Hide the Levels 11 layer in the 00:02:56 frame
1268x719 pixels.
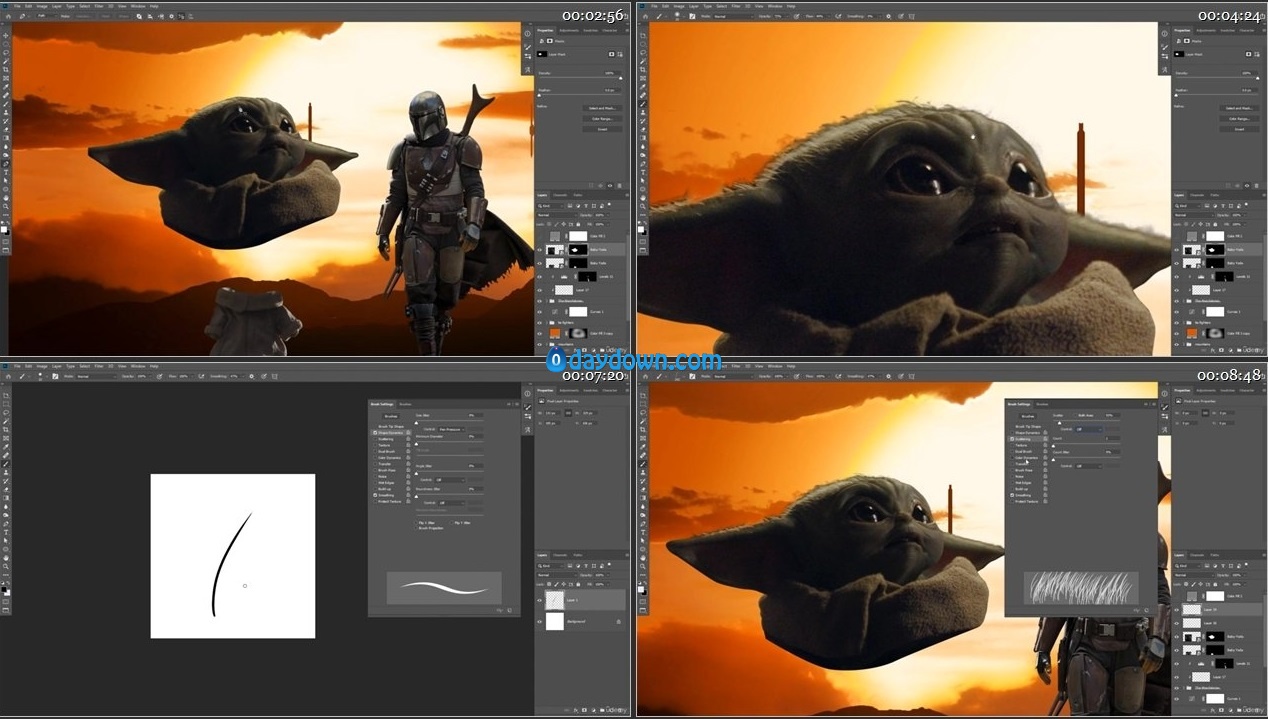coord(541,276)
